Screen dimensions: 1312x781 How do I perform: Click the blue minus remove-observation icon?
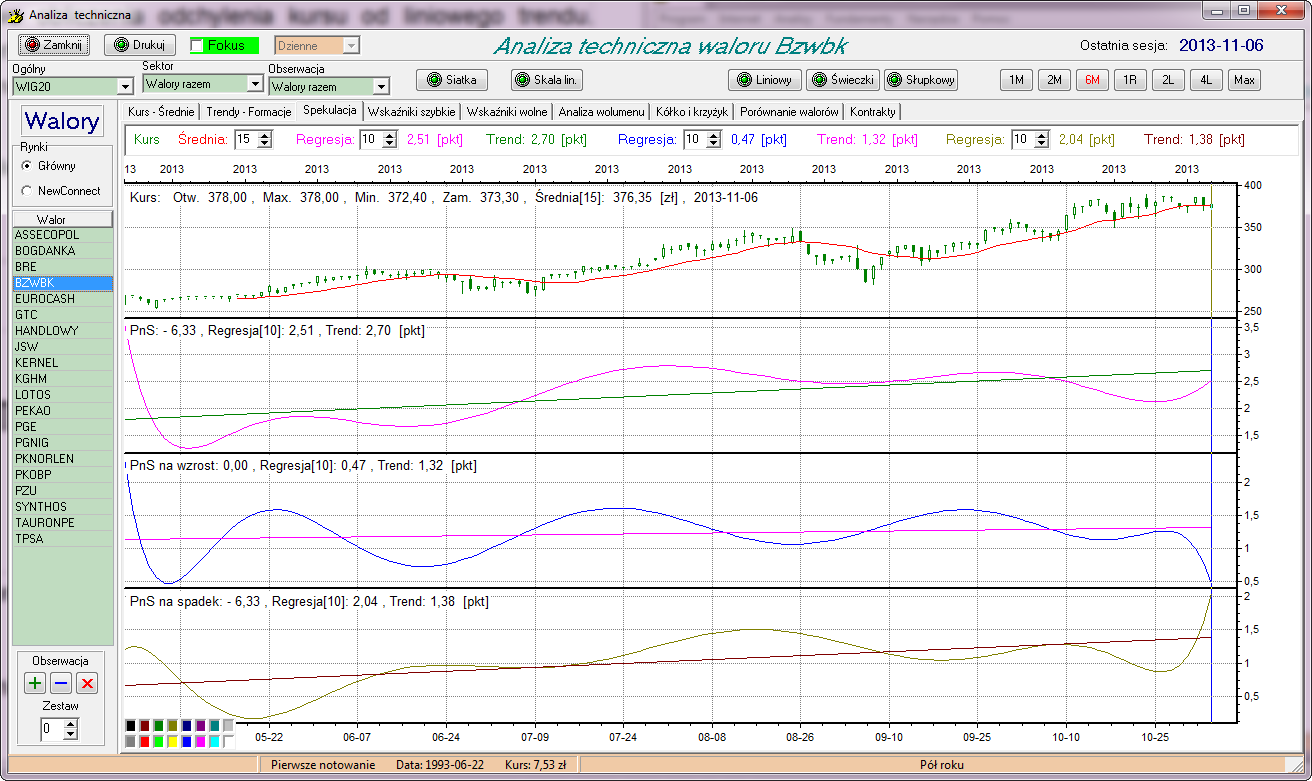[x=61, y=684]
